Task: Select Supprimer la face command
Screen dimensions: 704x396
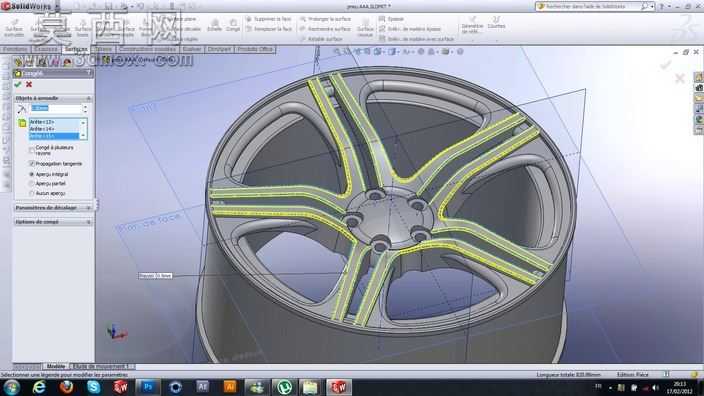Action: point(268,19)
